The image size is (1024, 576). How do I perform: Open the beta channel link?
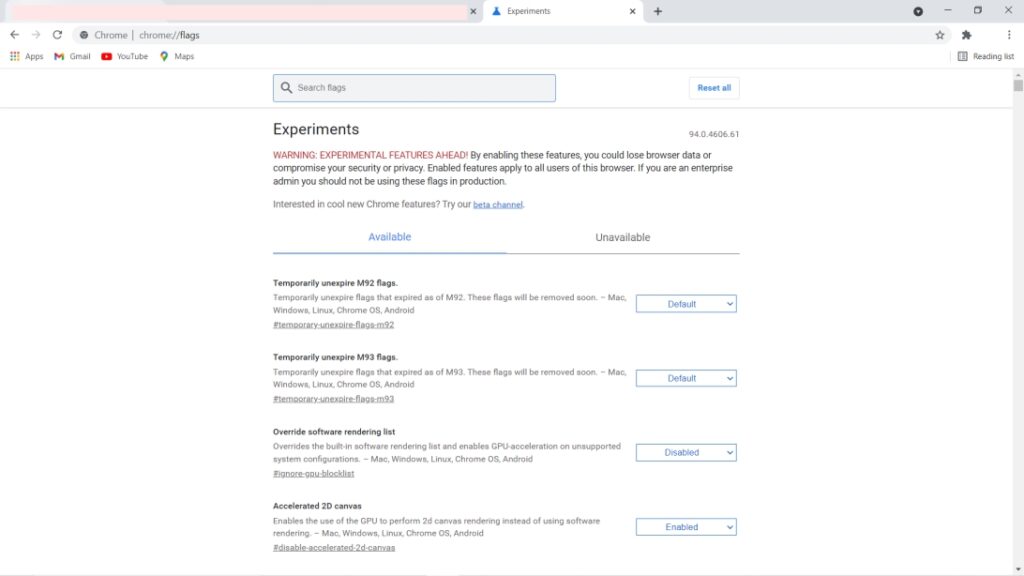point(498,204)
